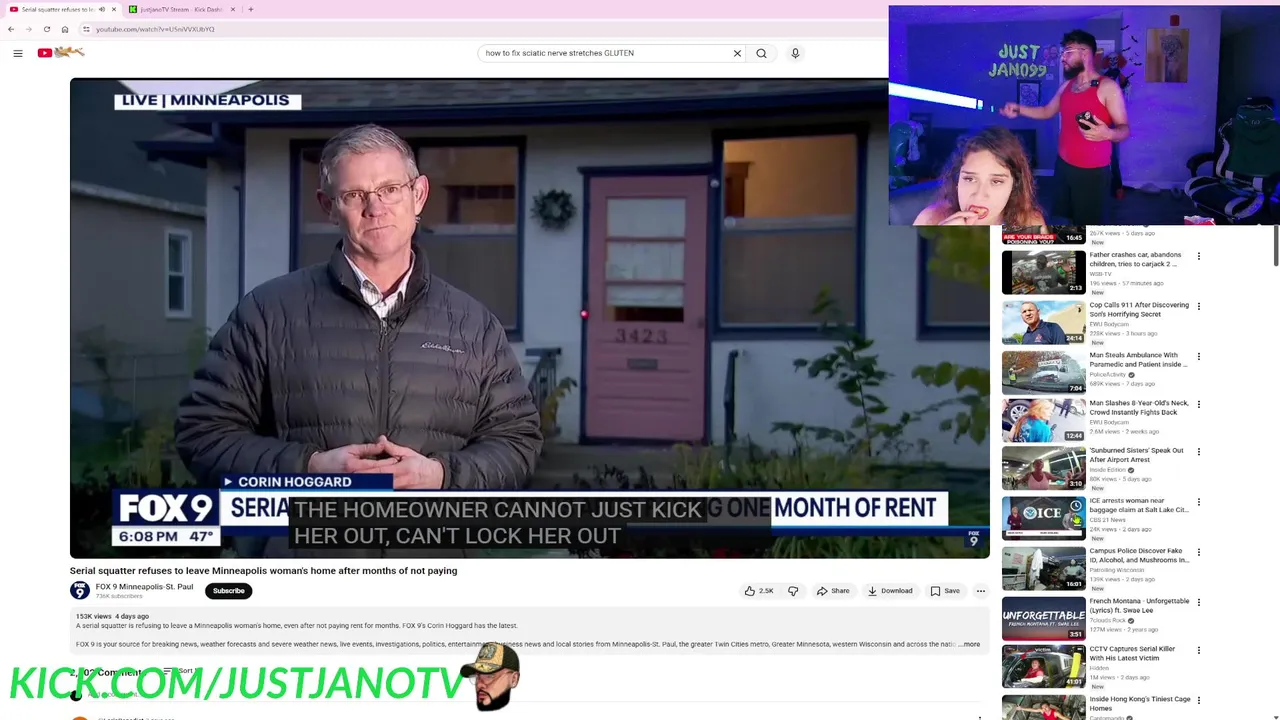
Task: Open CBS 21 News channel name link
Action: (1108, 520)
